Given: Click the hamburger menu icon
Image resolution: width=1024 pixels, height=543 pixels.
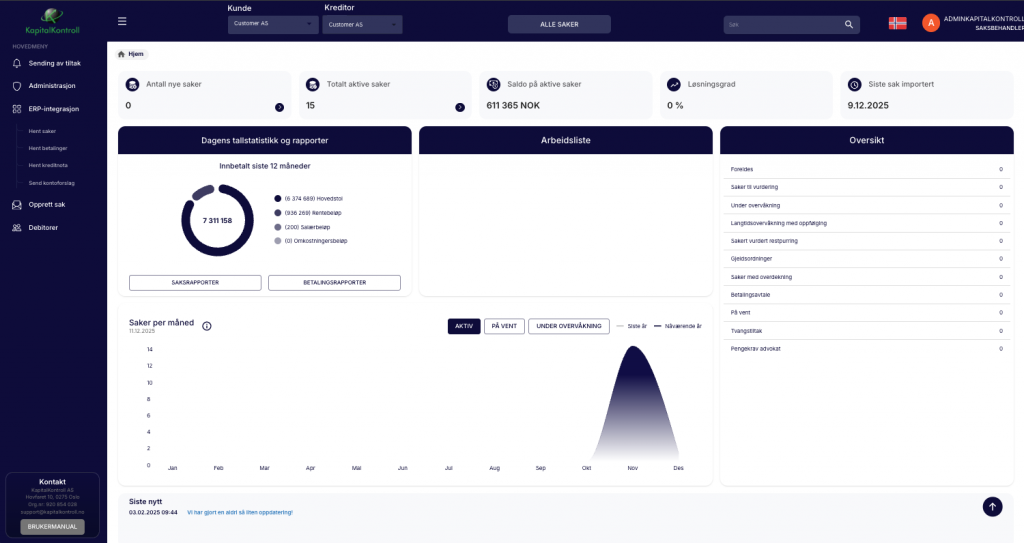Looking at the screenshot, I should pos(122,21).
